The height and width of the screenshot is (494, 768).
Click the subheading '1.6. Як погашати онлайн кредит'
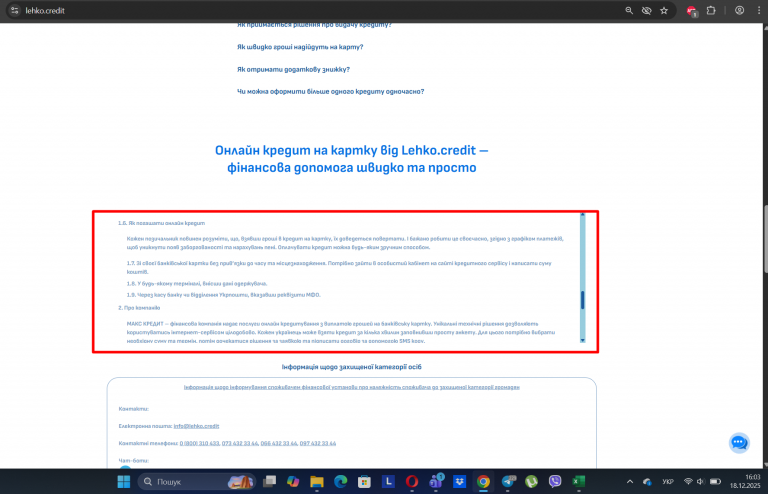161,223
